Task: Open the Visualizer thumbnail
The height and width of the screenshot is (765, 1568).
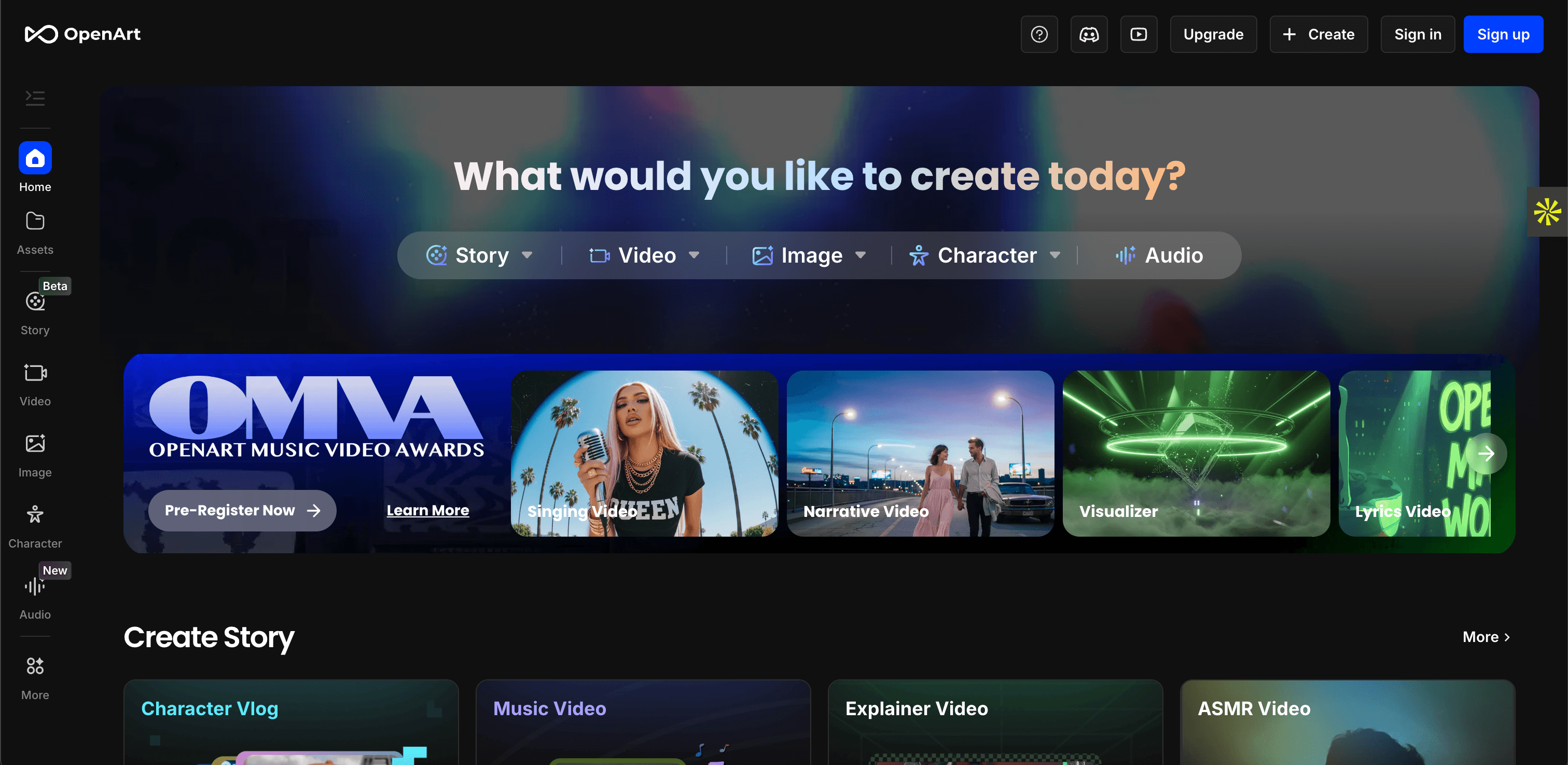Action: coord(1196,453)
